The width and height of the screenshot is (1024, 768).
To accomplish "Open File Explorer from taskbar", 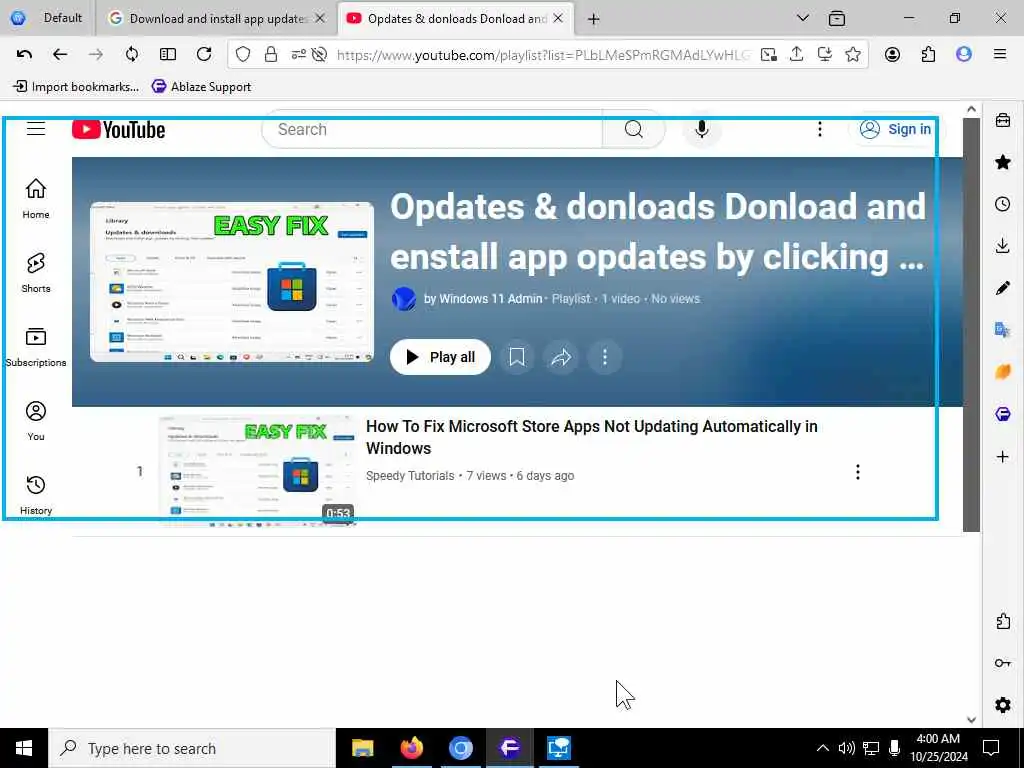I will click(x=362, y=748).
